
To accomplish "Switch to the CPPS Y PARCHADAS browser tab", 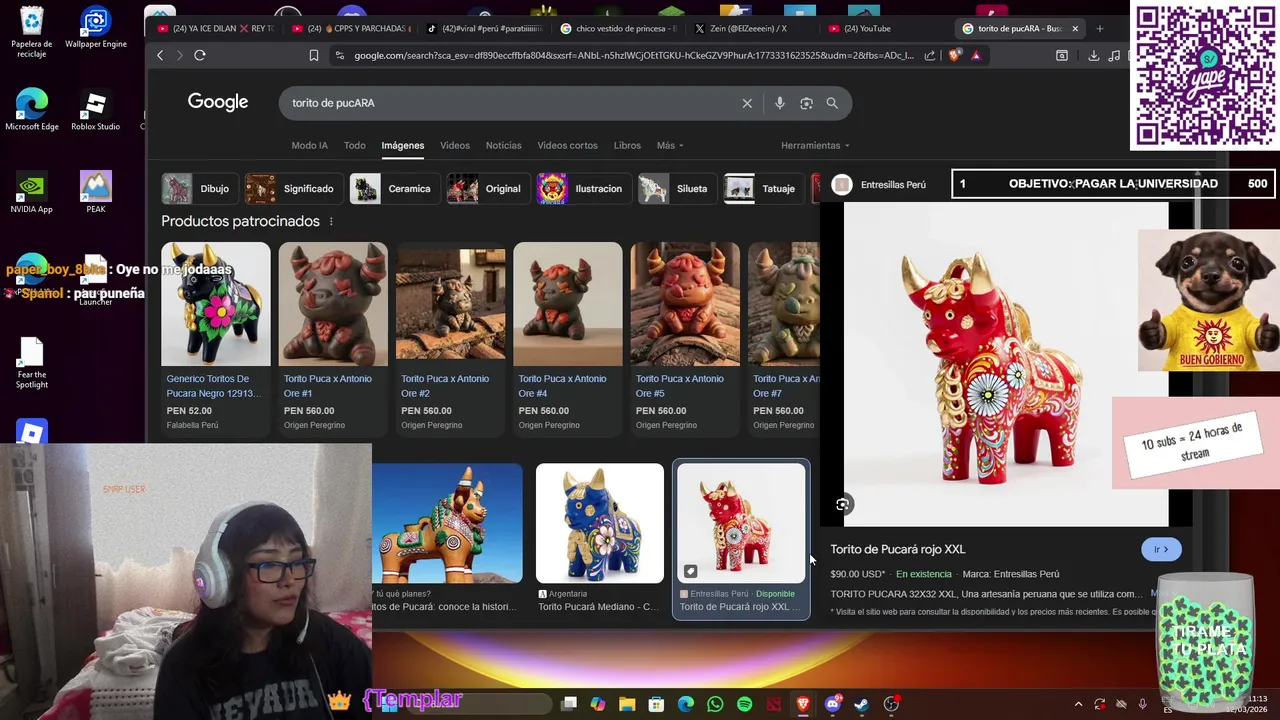I will (x=350, y=28).
